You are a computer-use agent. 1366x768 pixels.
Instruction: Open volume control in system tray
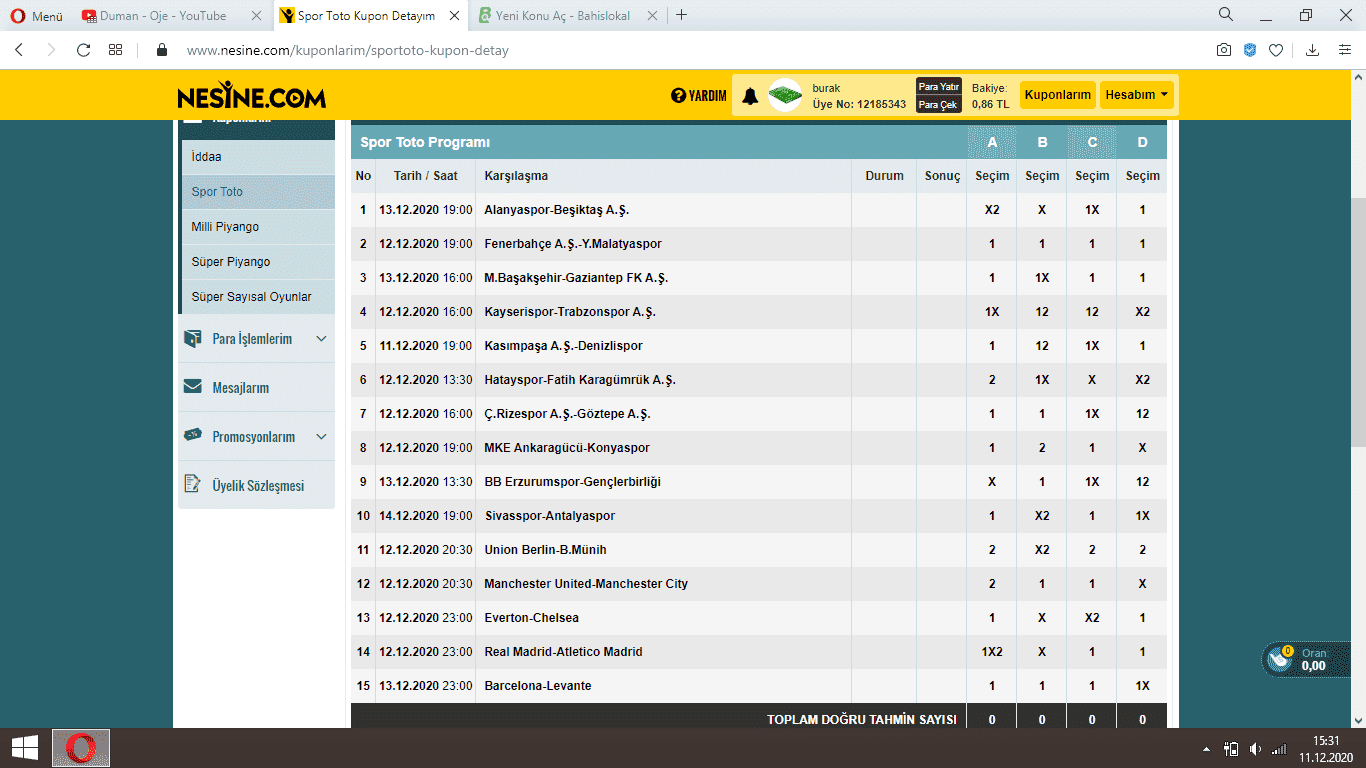point(1255,749)
